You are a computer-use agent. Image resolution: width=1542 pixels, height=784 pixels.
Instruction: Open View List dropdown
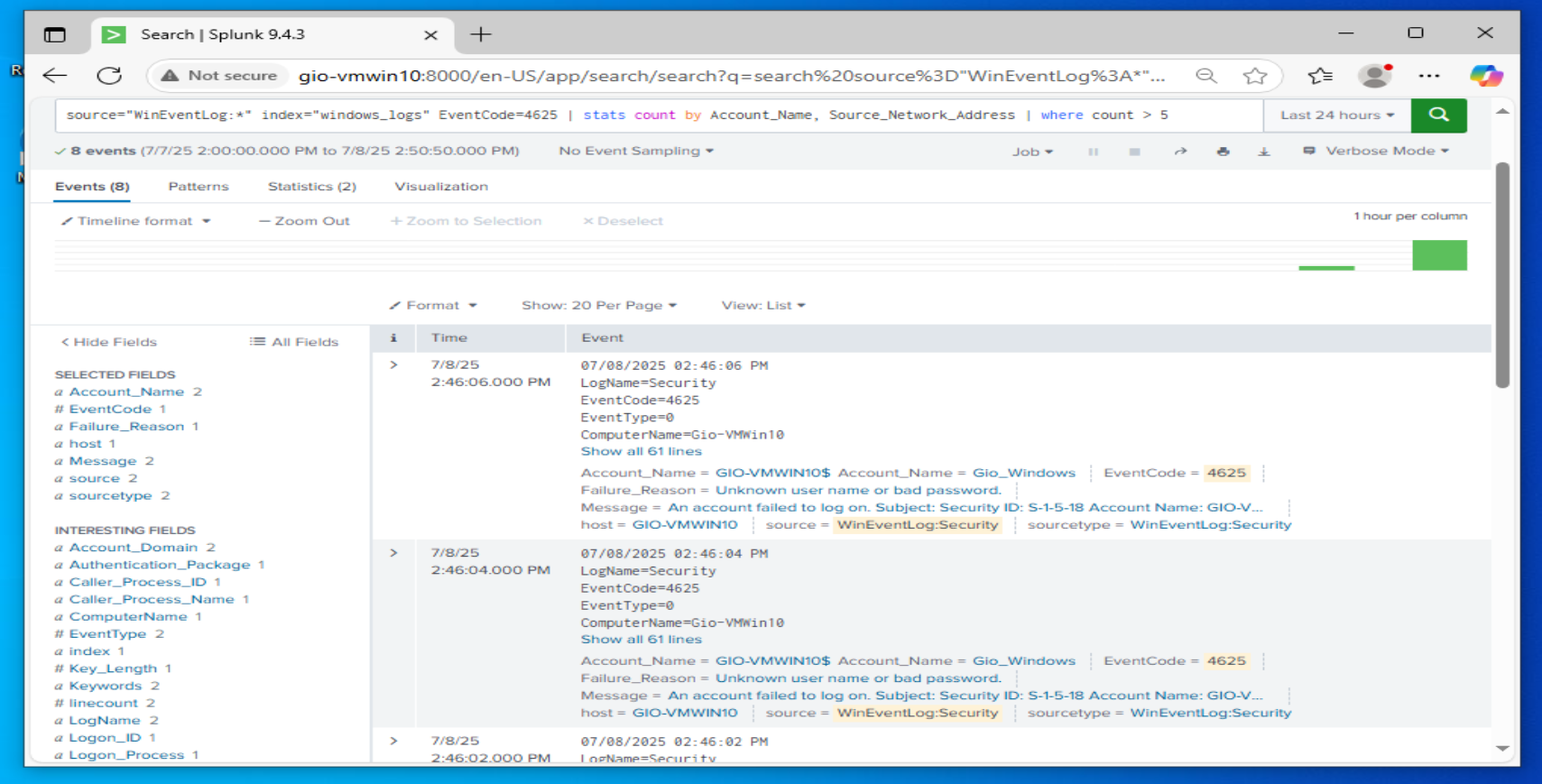coord(763,306)
